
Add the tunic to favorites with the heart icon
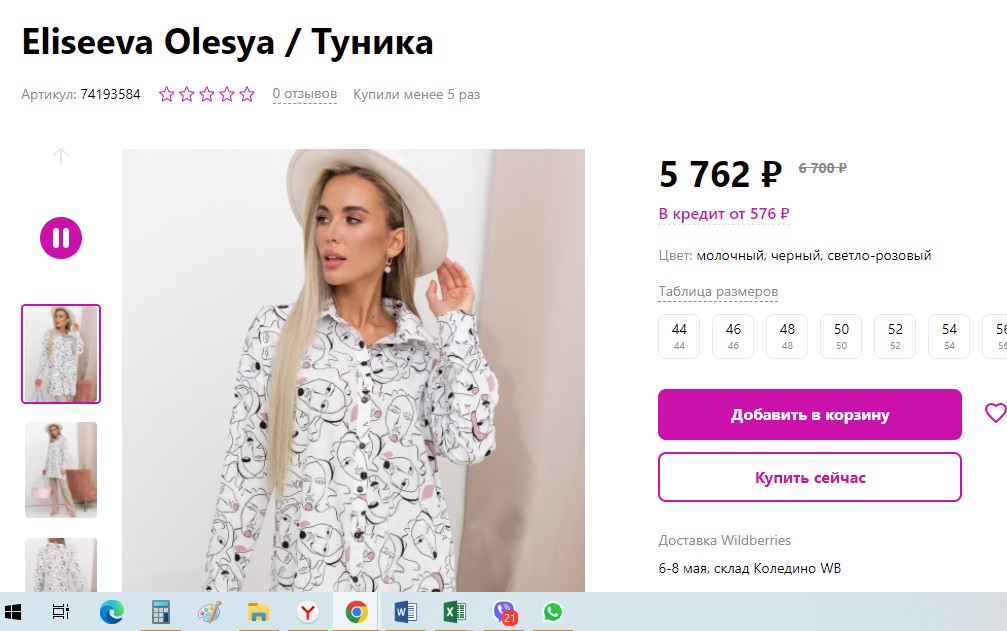pos(994,413)
